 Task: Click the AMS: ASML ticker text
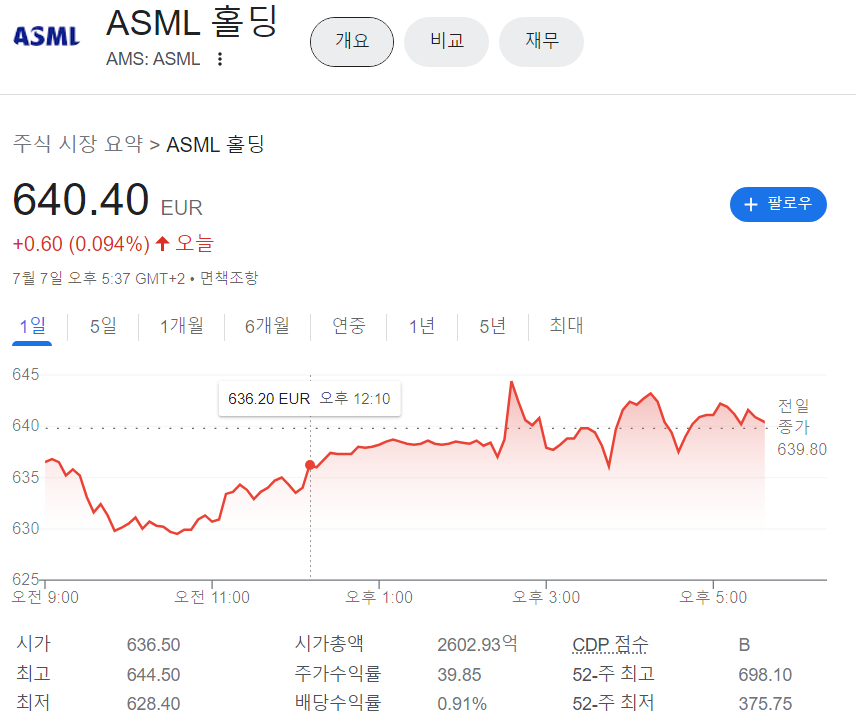click(153, 59)
